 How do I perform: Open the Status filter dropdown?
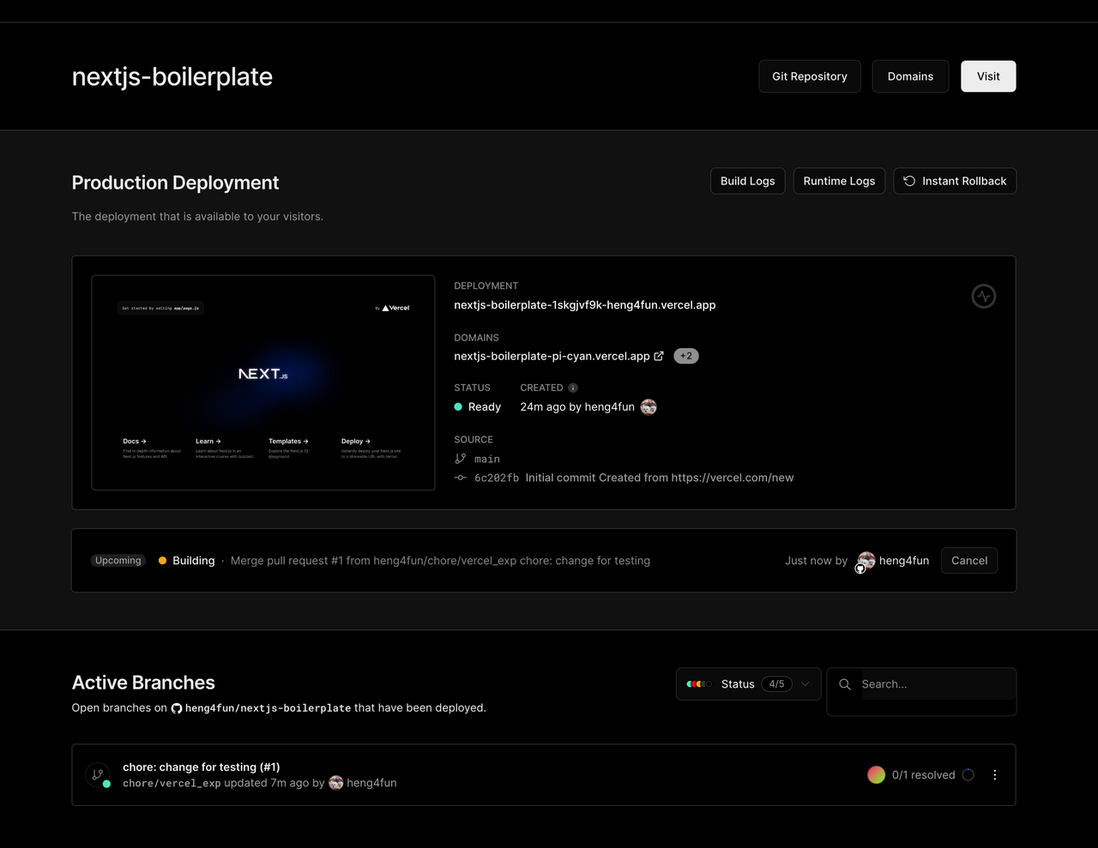(748, 684)
